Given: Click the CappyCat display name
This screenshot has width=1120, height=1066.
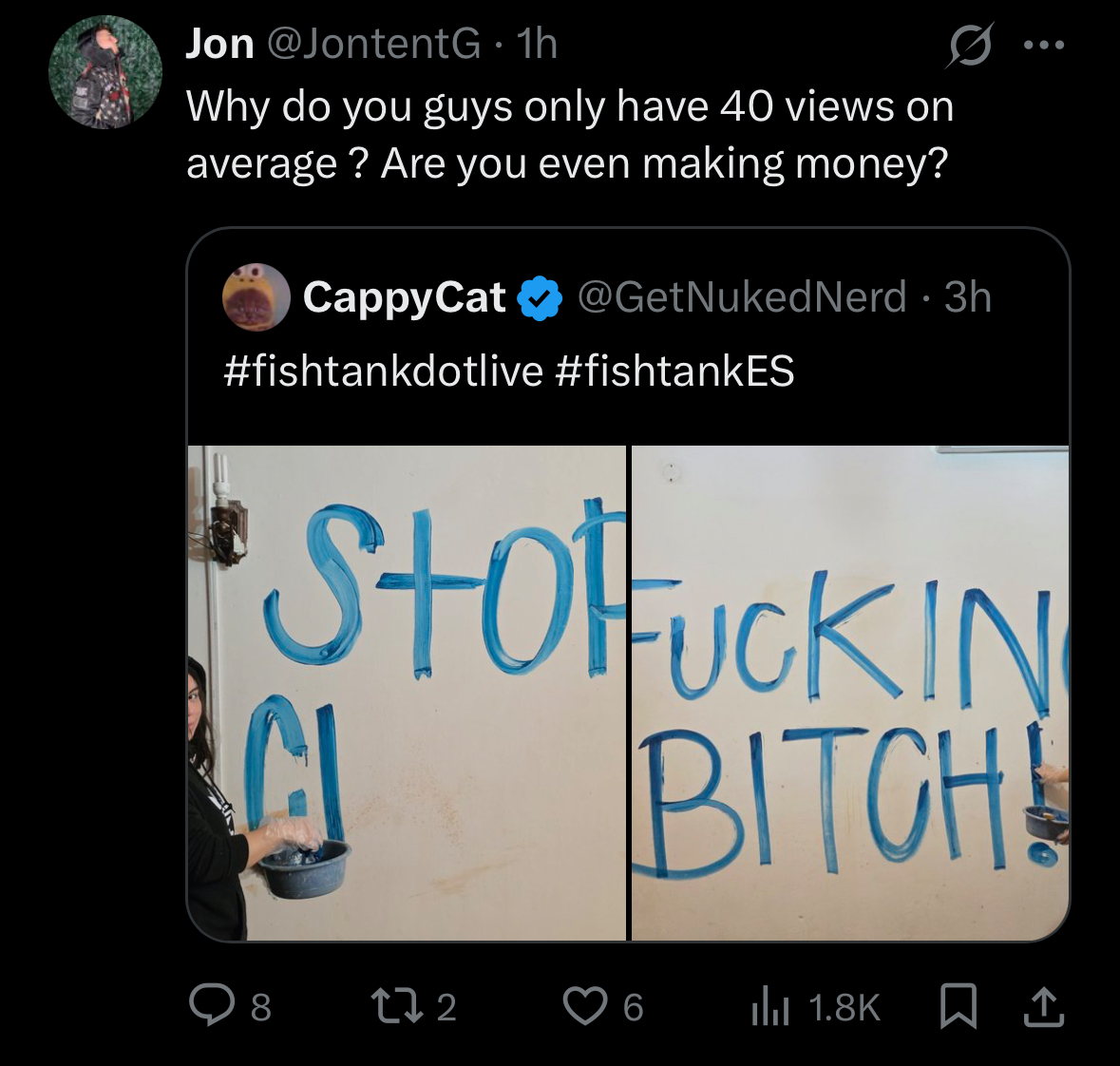Looking at the screenshot, I should pos(404,298).
